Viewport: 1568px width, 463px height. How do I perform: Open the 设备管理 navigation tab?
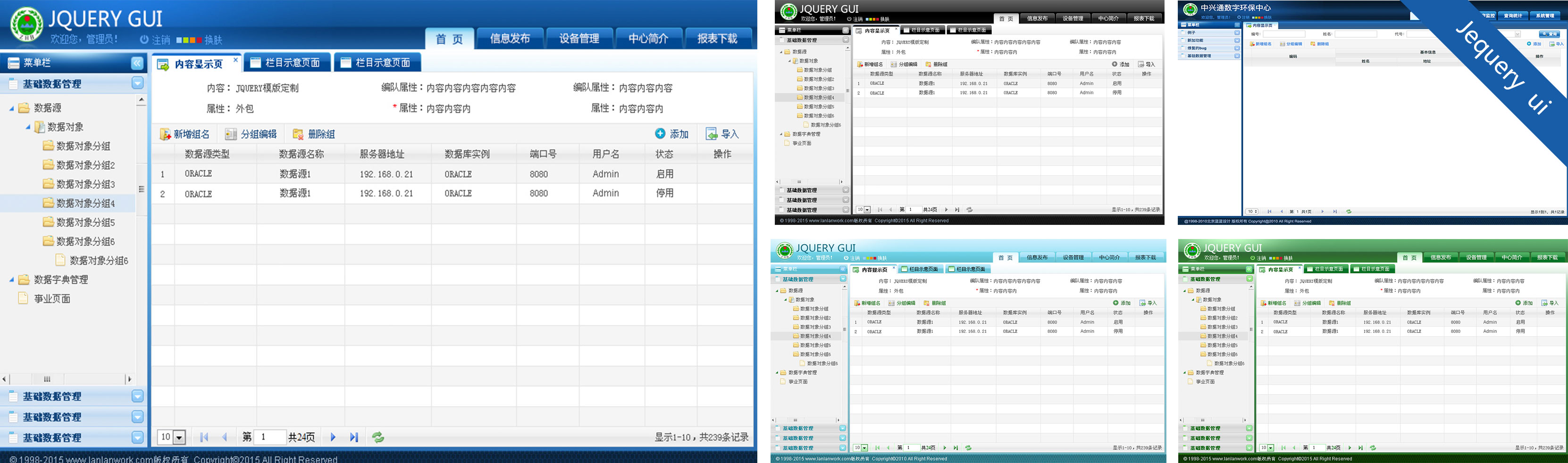click(579, 38)
